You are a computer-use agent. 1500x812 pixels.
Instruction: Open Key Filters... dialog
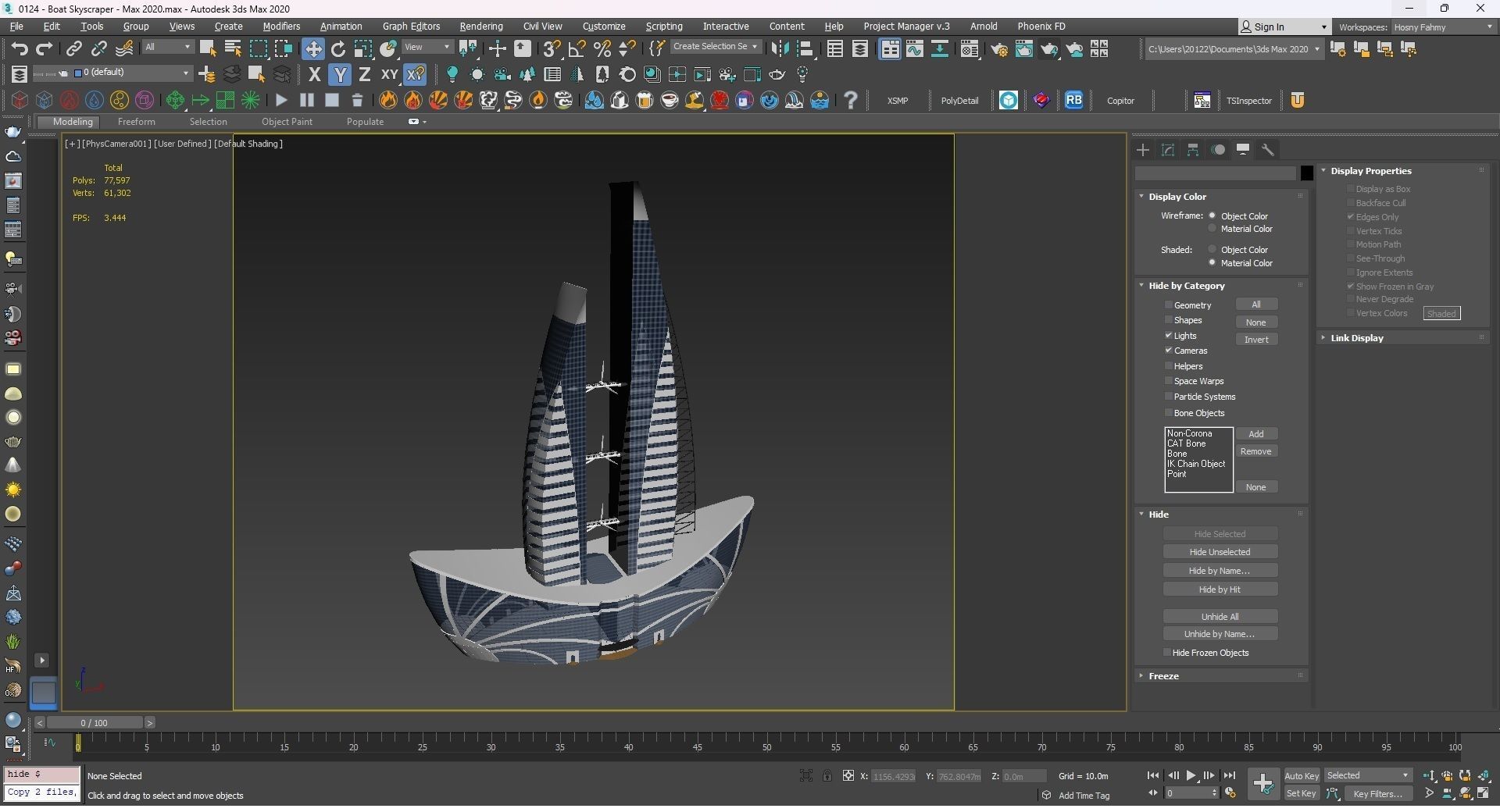(x=1378, y=794)
